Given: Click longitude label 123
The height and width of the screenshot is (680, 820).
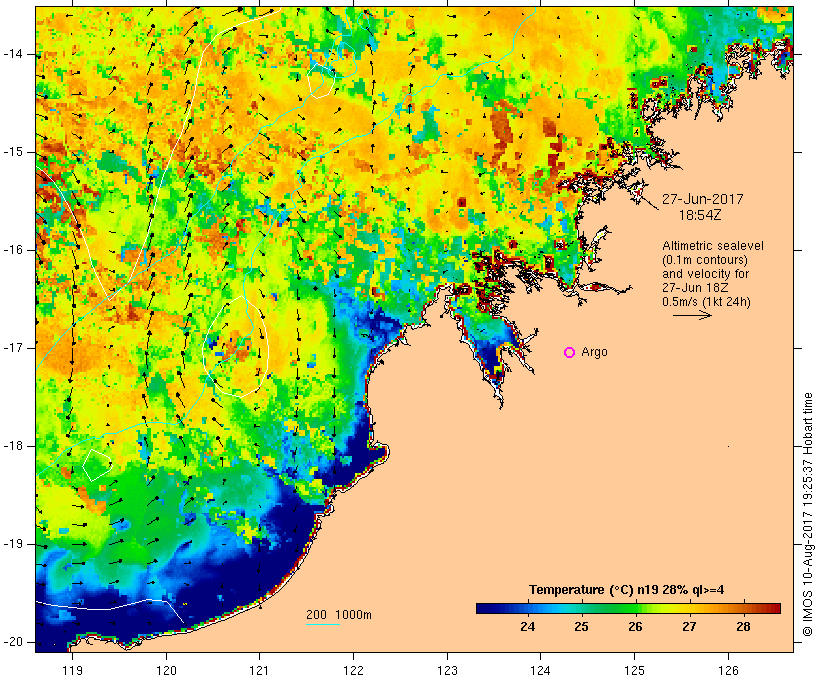Looking at the screenshot, I should (447, 670).
